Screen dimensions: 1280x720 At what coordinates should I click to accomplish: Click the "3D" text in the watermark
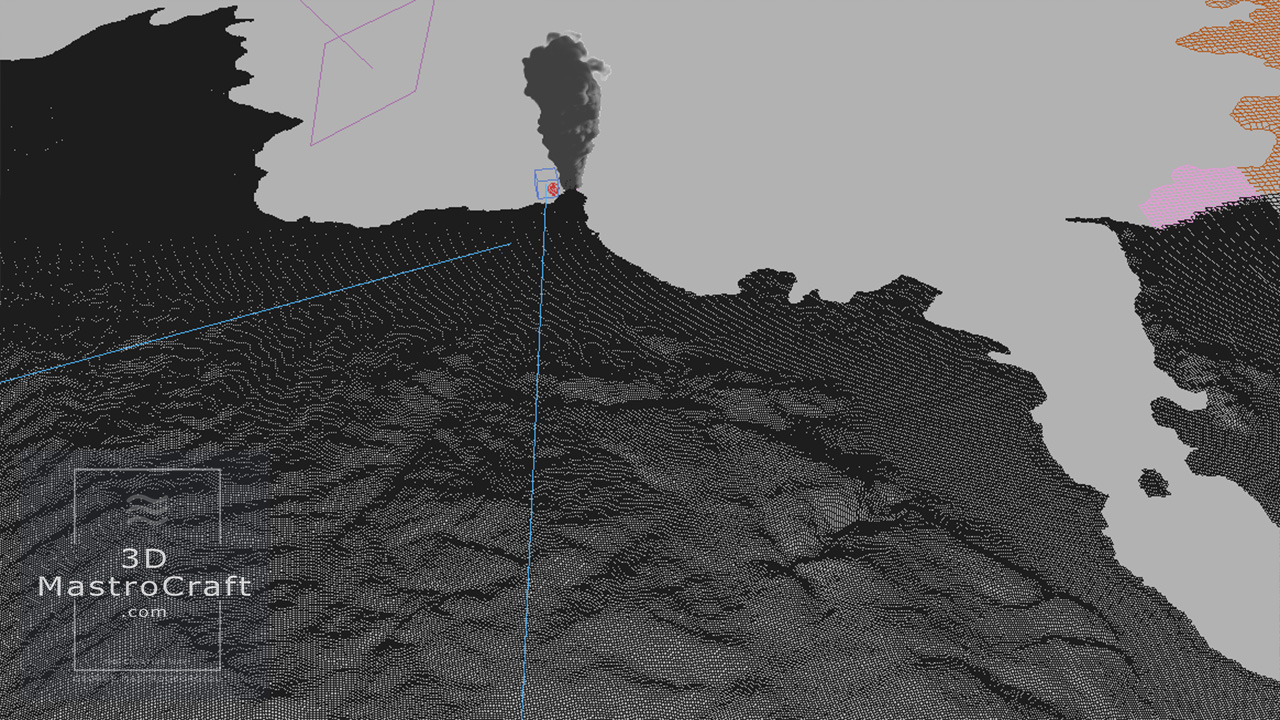144,559
